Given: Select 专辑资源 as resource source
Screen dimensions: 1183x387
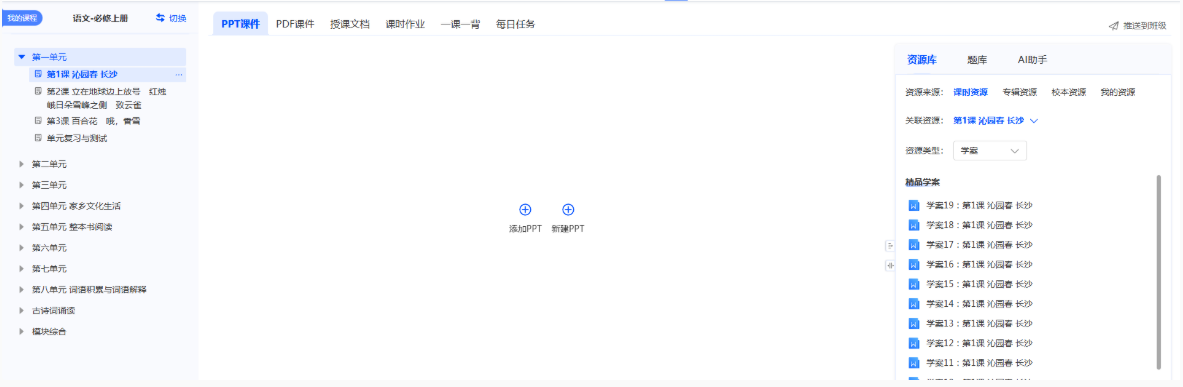Looking at the screenshot, I should (x=1019, y=92).
